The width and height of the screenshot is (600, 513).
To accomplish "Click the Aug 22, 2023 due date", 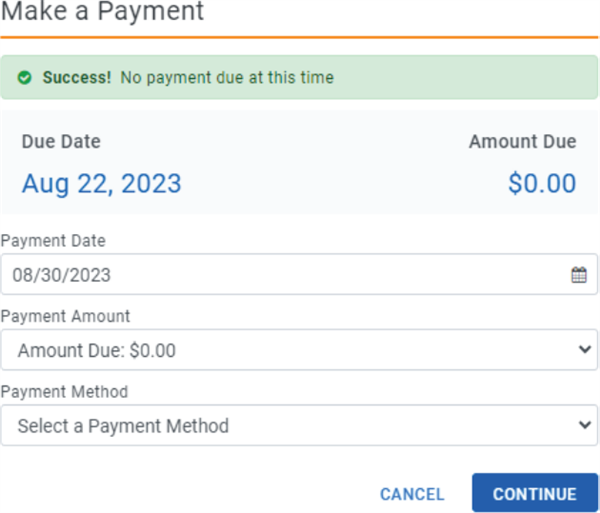I will coord(101,184).
